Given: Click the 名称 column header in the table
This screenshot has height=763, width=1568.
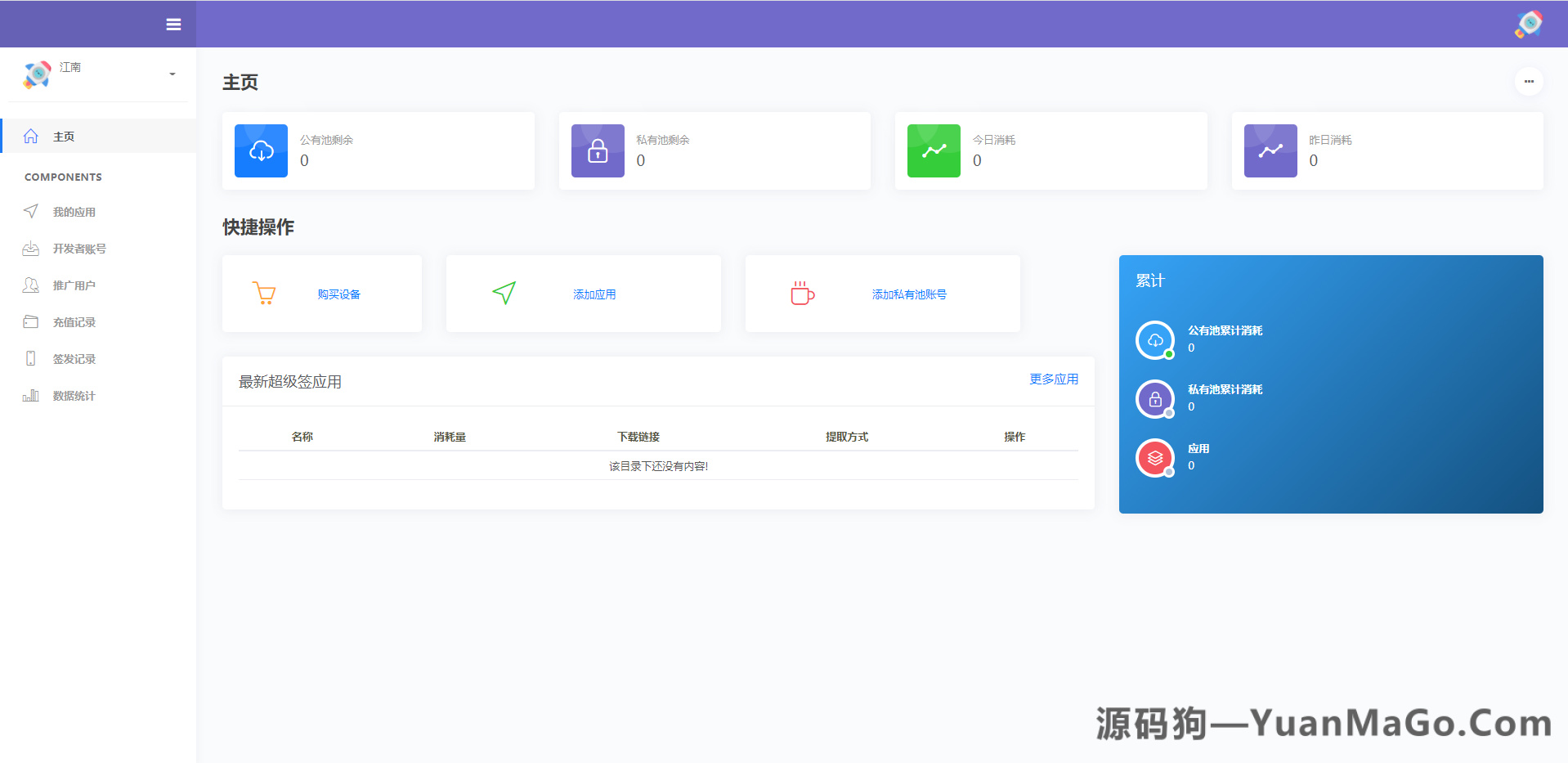Looking at the screenshot, I should click(302, 436).
